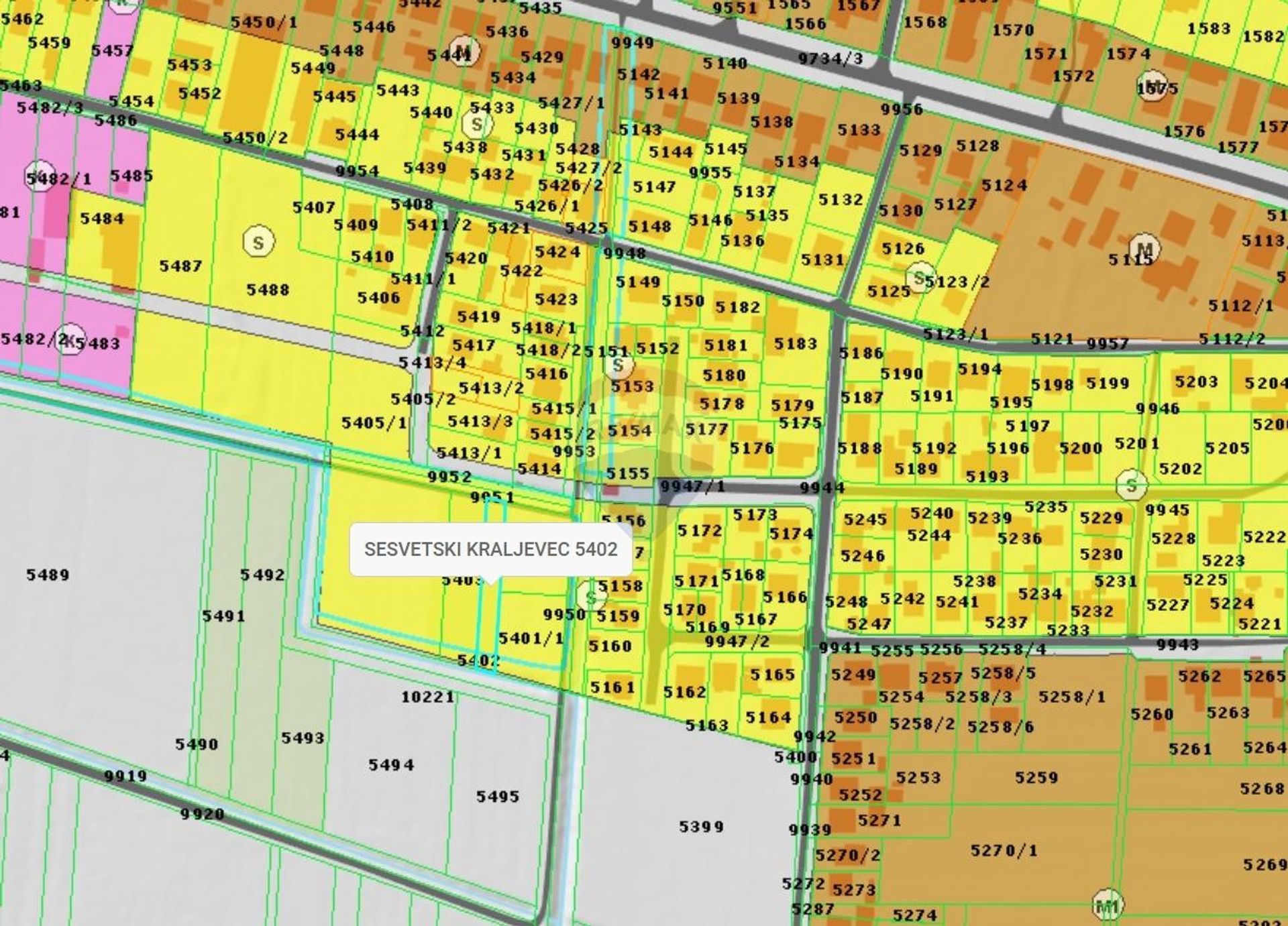Click road parcel label 9919
This screenshot has height=926, width=1288.
coord(125,776)
